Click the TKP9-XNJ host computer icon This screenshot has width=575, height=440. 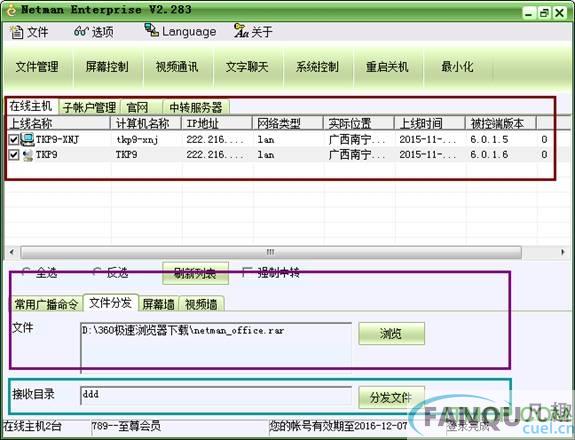[x=28, y=139]
